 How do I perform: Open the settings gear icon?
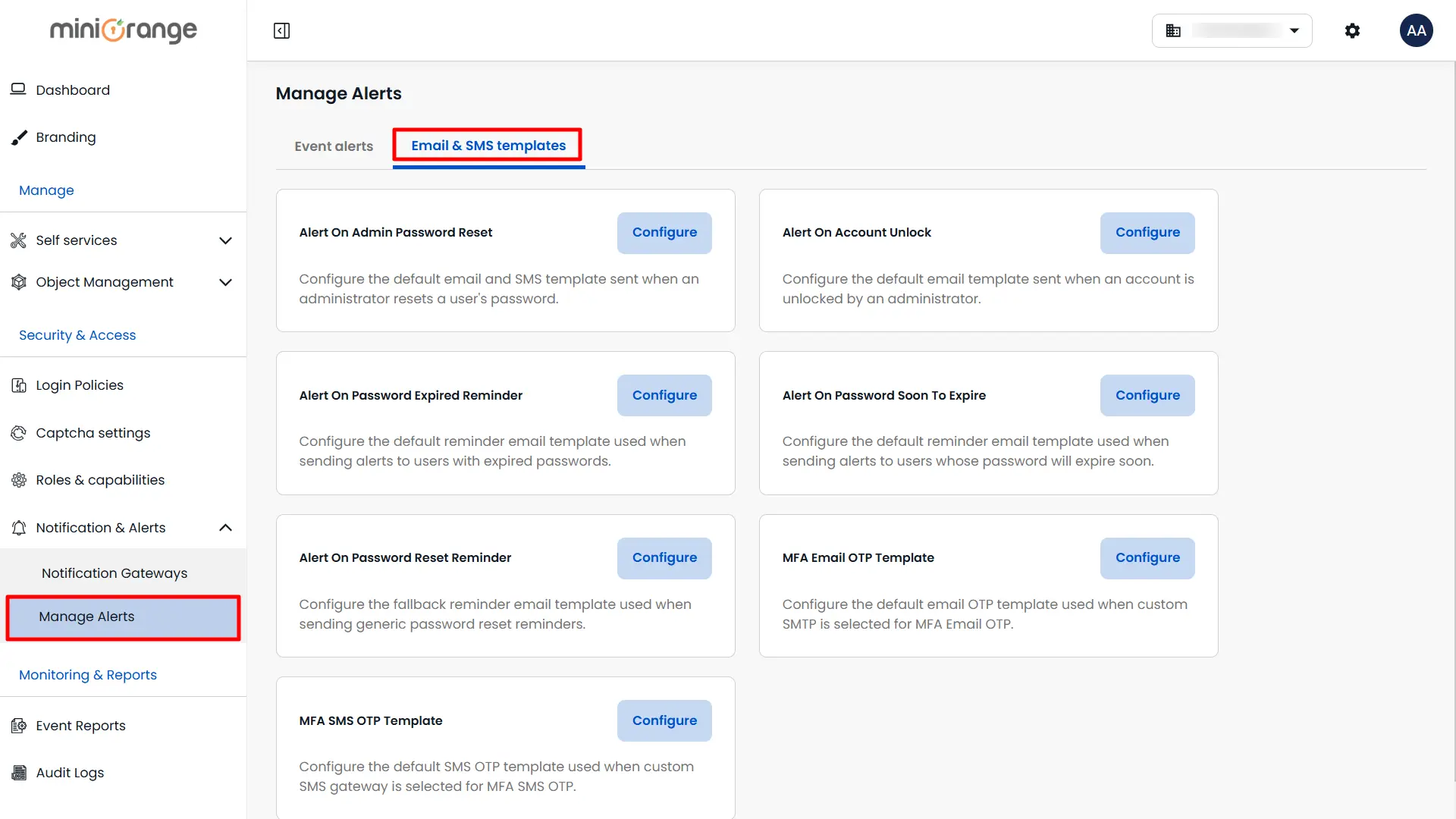point(1352,31)
